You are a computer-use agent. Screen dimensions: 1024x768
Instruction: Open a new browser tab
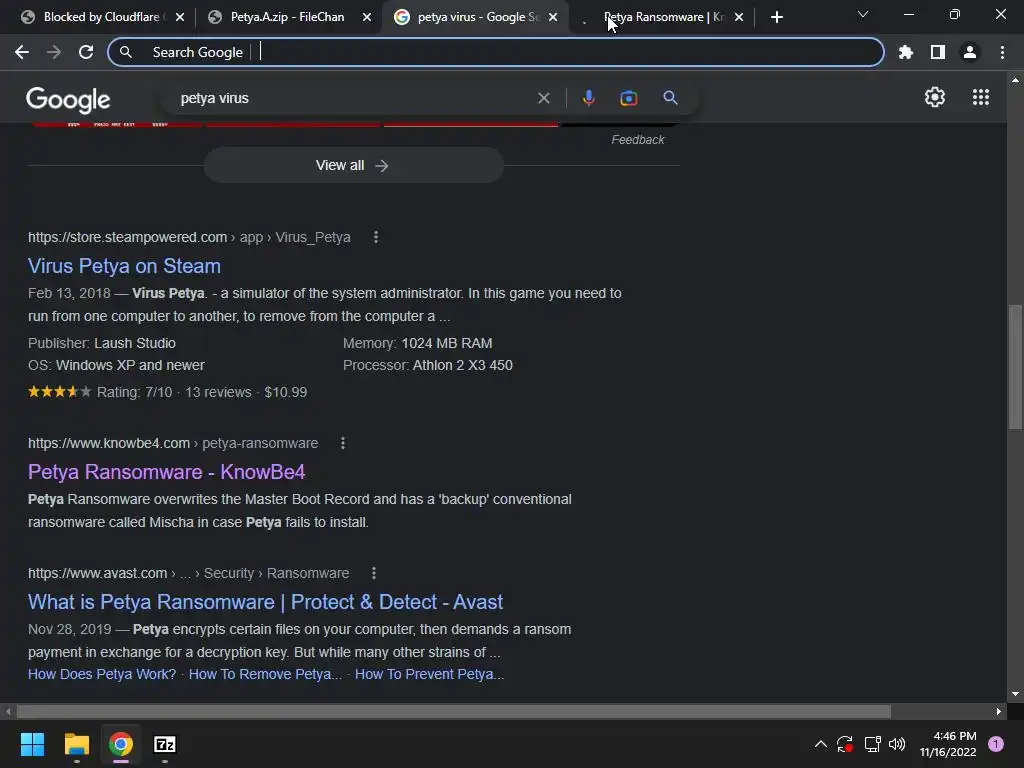point(776,17)
